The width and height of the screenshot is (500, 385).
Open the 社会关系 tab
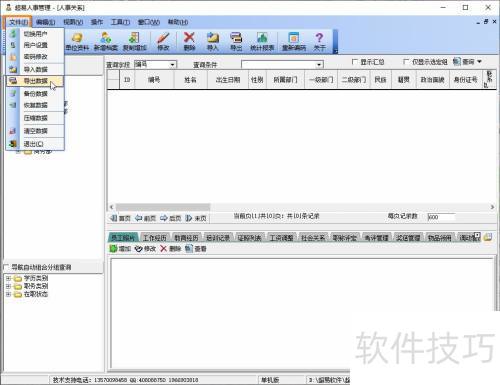(x=313, y=238)
